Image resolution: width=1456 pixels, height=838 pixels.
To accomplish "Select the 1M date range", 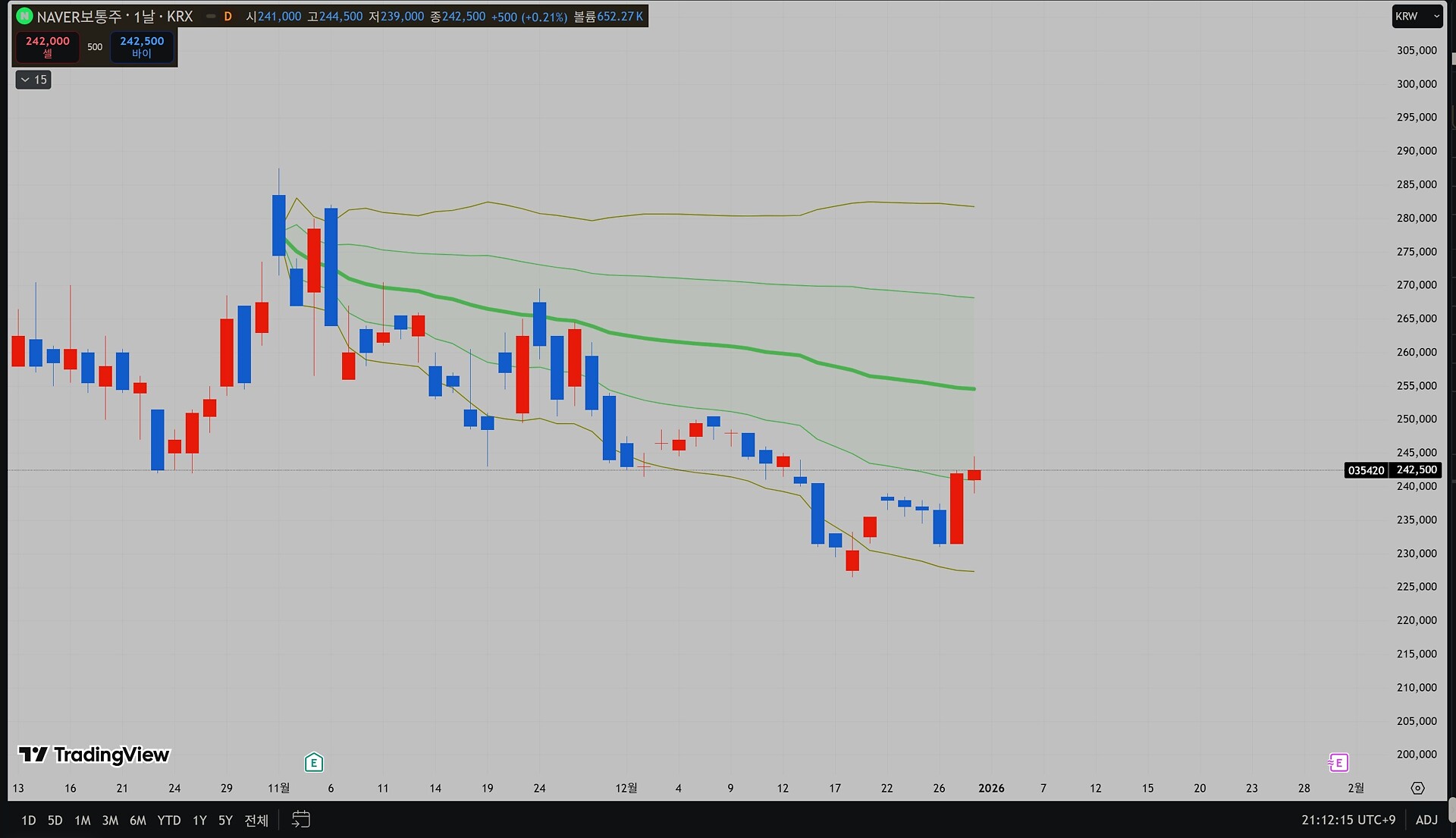I will 83,820.
